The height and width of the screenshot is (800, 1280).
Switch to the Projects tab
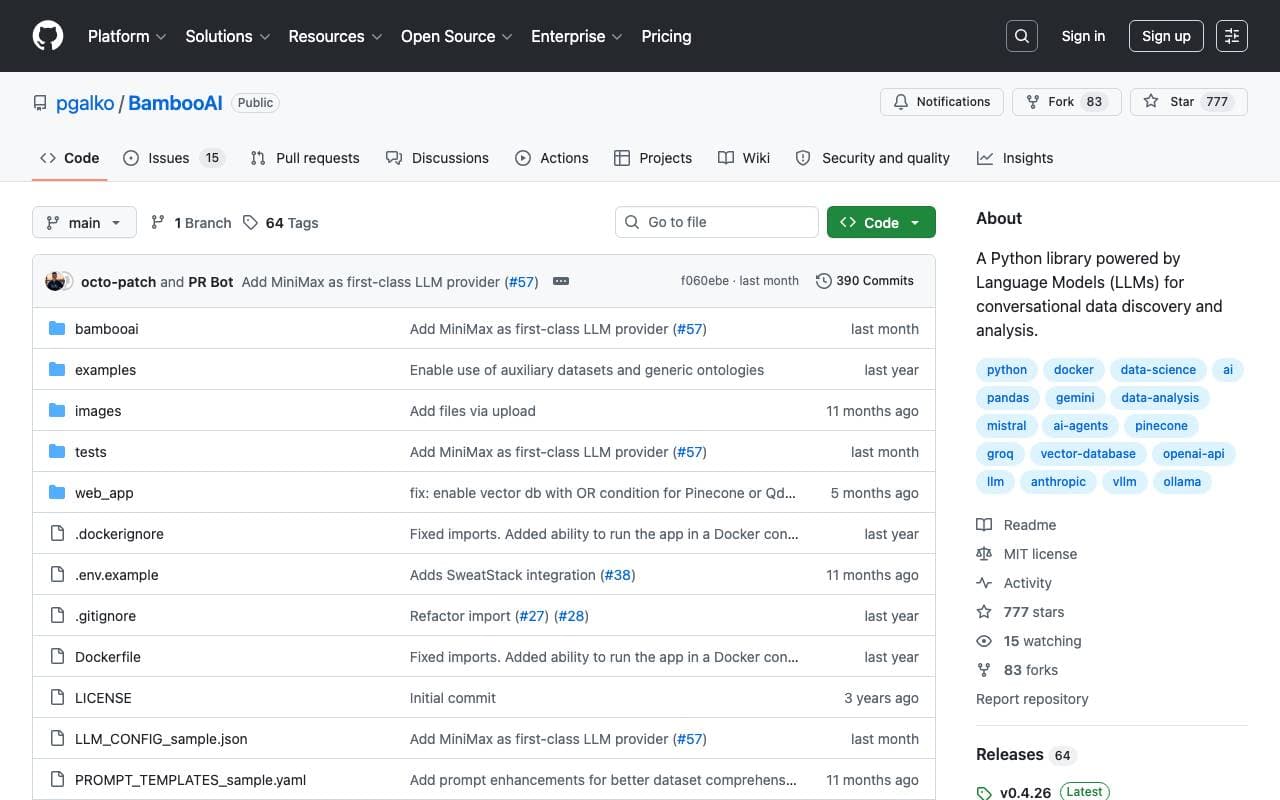(653, 158)
